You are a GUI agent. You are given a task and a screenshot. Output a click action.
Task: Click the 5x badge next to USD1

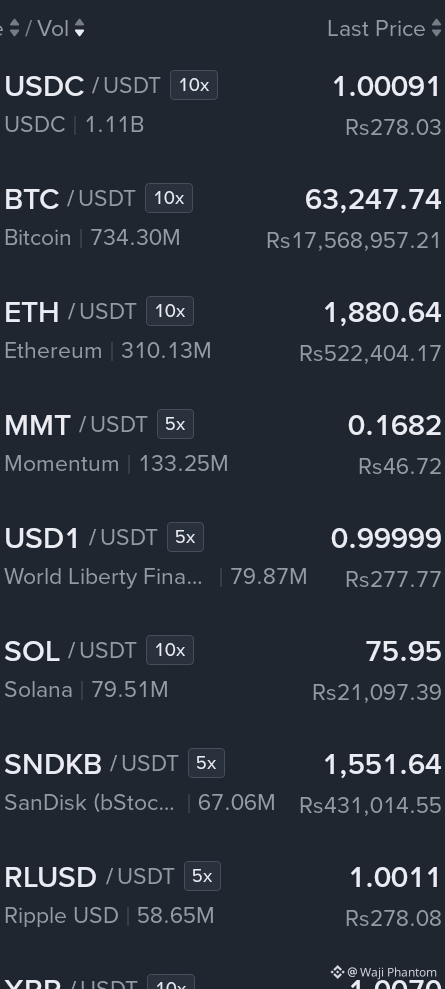pos(185,537)
